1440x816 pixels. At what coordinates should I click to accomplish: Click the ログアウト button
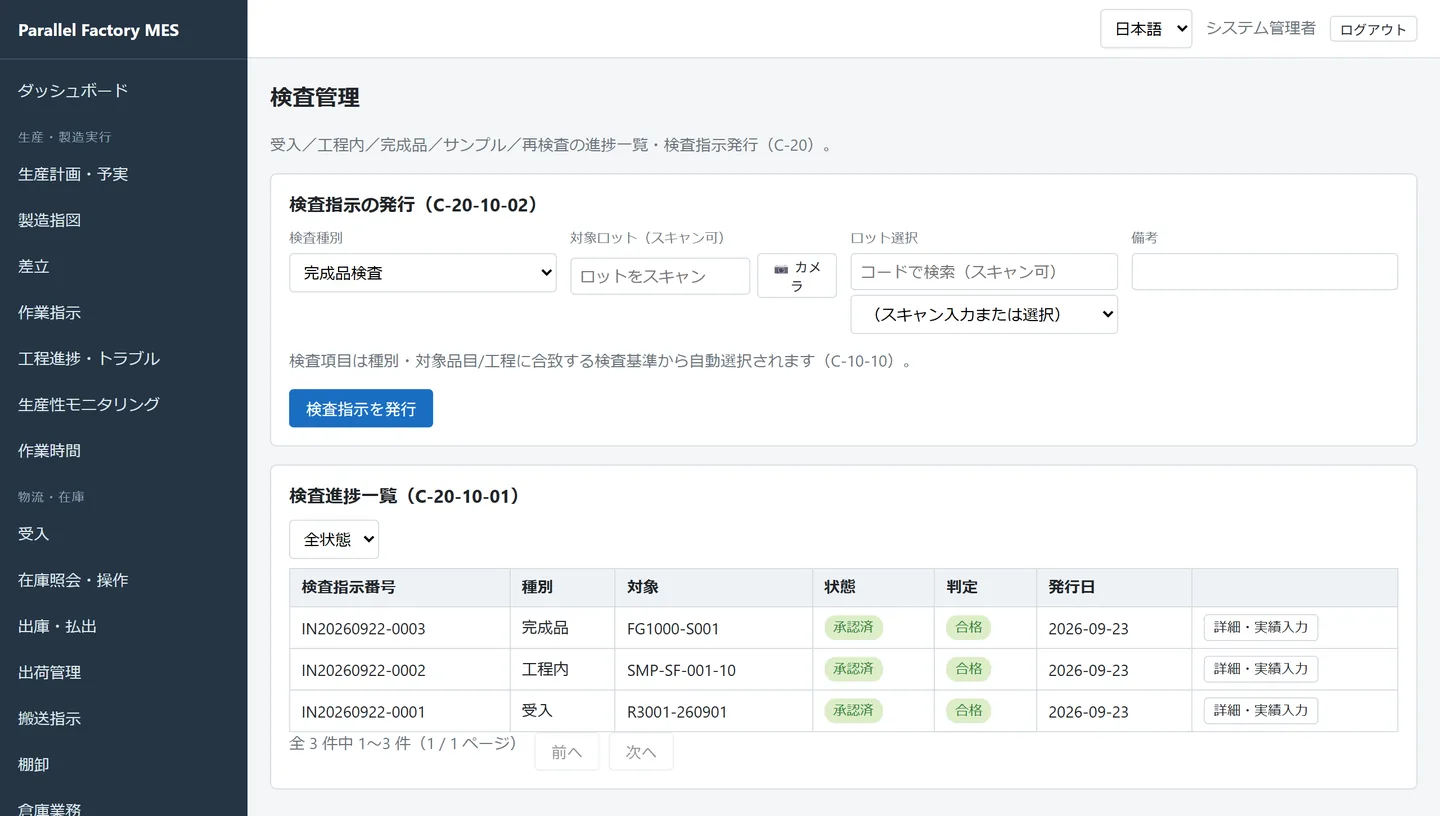tap(1373, 29)
